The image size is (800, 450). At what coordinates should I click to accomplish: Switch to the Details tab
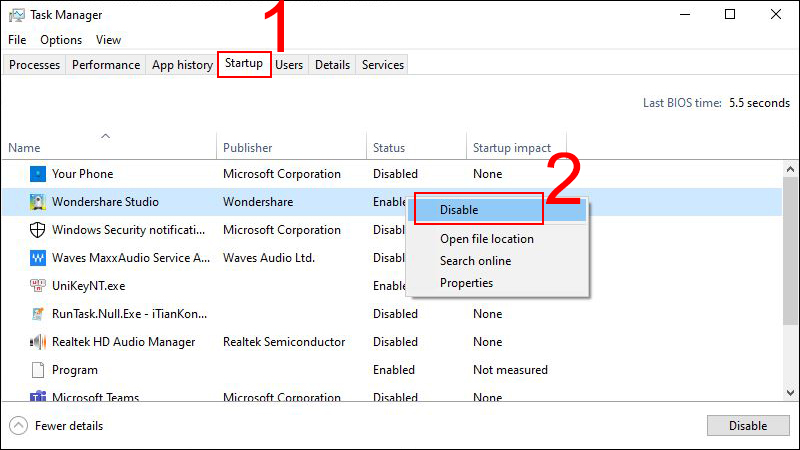pos(332,65)
